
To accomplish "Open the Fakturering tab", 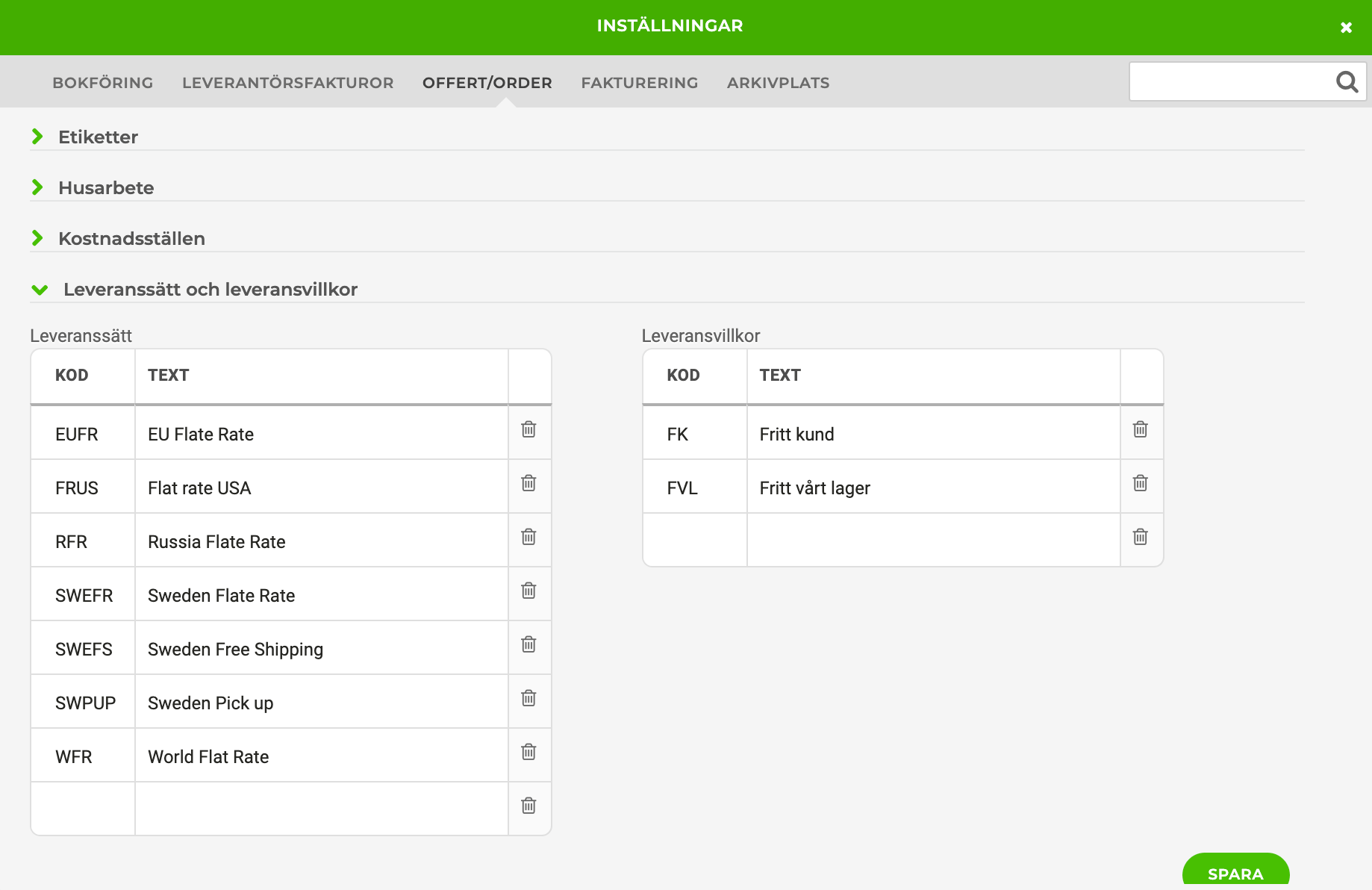I will pyautogui.click(x=640, y=83).
